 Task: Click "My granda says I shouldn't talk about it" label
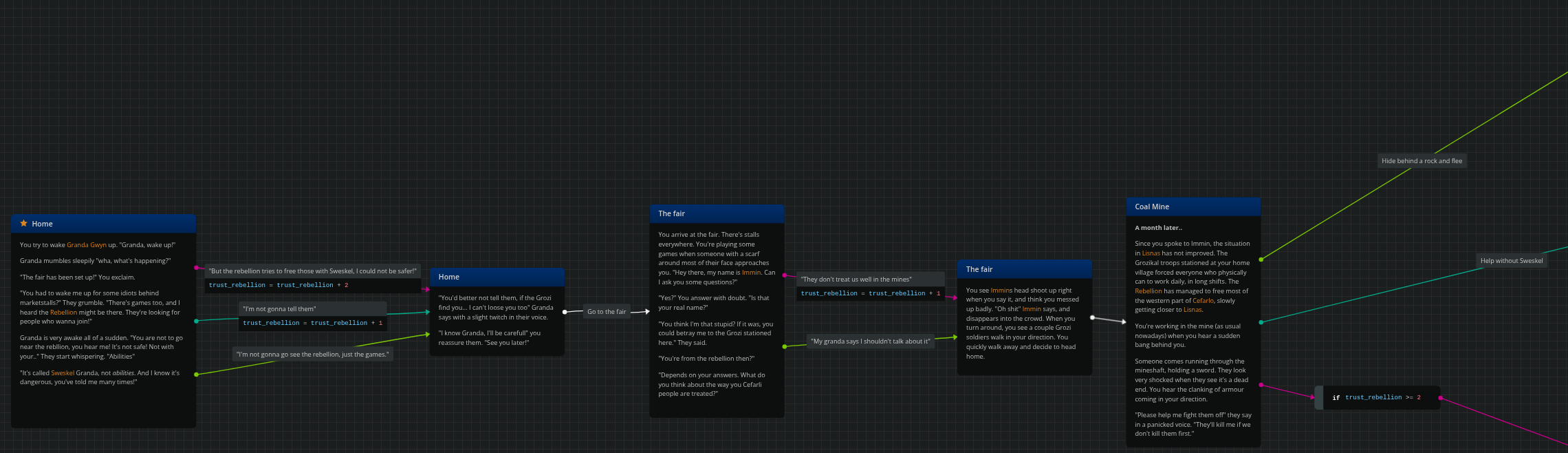[x=870, y=341]
